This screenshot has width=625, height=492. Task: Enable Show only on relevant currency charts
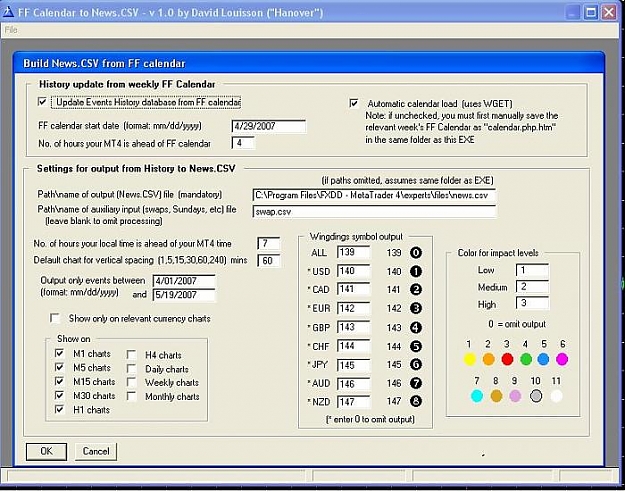[55, 318]
